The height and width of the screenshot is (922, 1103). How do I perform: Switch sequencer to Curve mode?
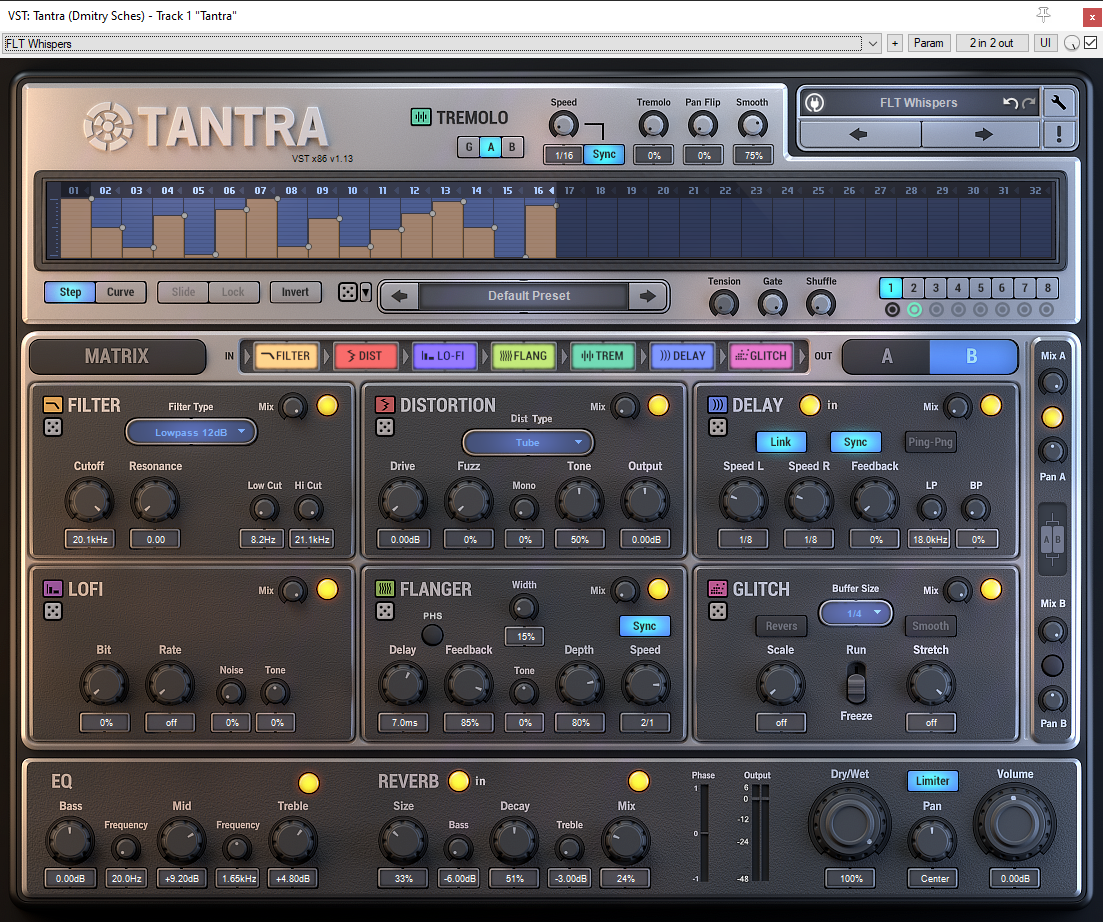[x=120, y=292]
